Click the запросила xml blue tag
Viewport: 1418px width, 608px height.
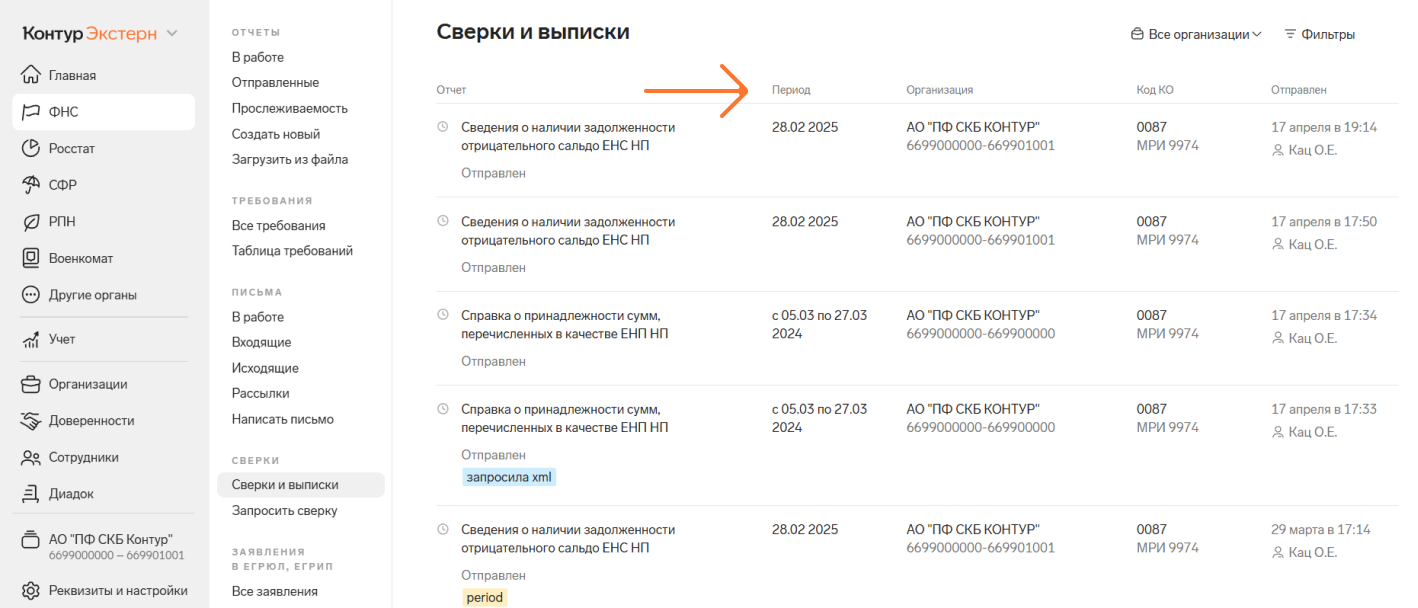(x=509, y=478)
